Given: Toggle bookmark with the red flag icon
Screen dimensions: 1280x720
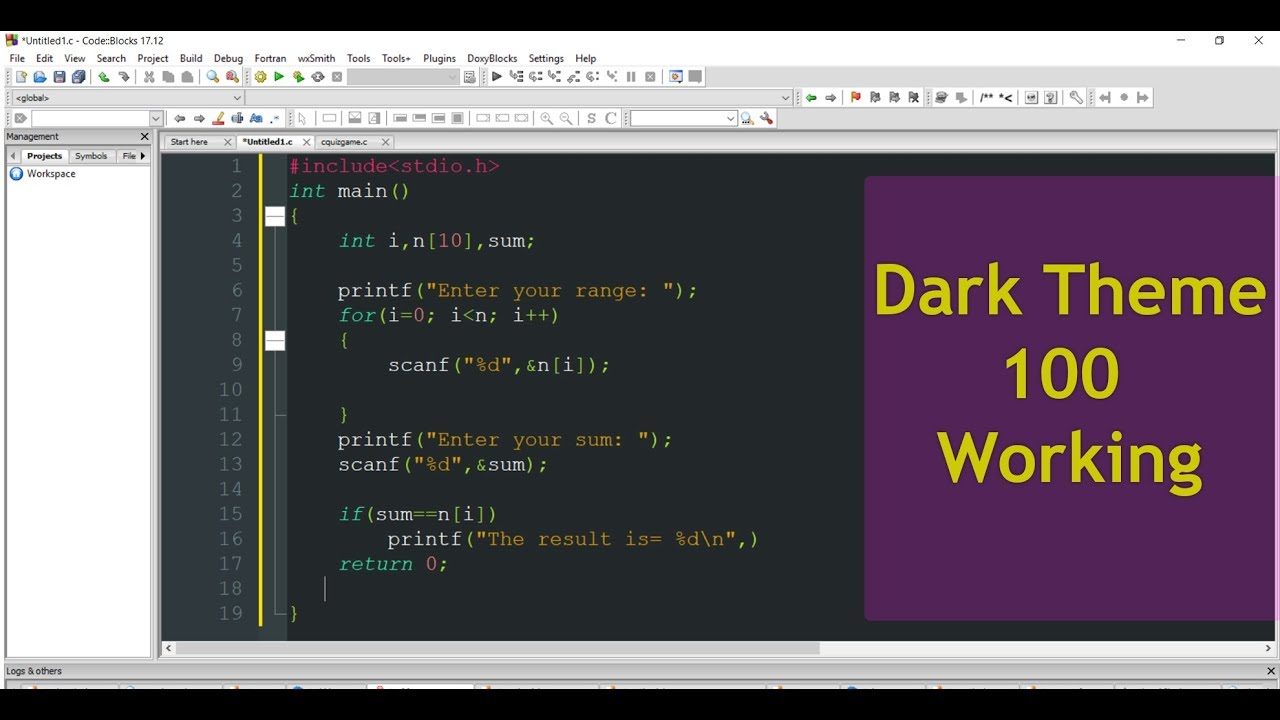Looking at the screenshot, I should pyautogui.click(x=855, y=98).
